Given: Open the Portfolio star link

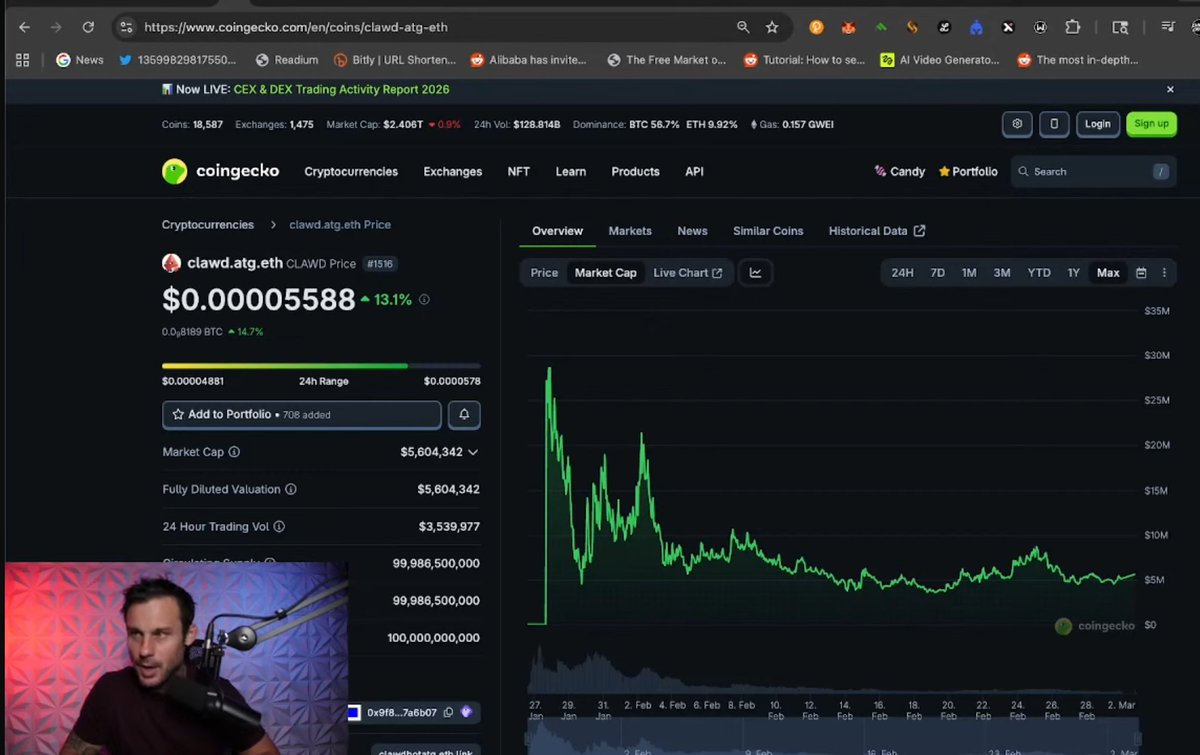Looking at the screenshot, I should [968, 172].
